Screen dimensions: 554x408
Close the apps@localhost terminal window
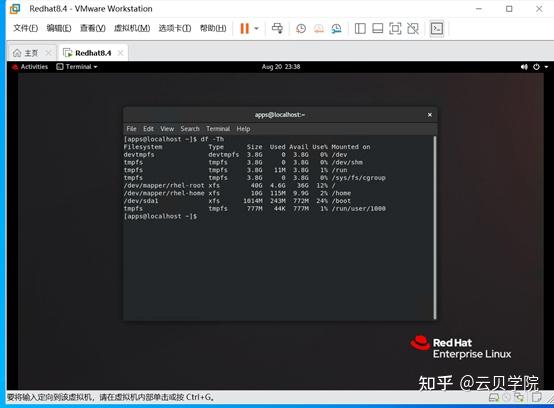click(x=430, y=115)
